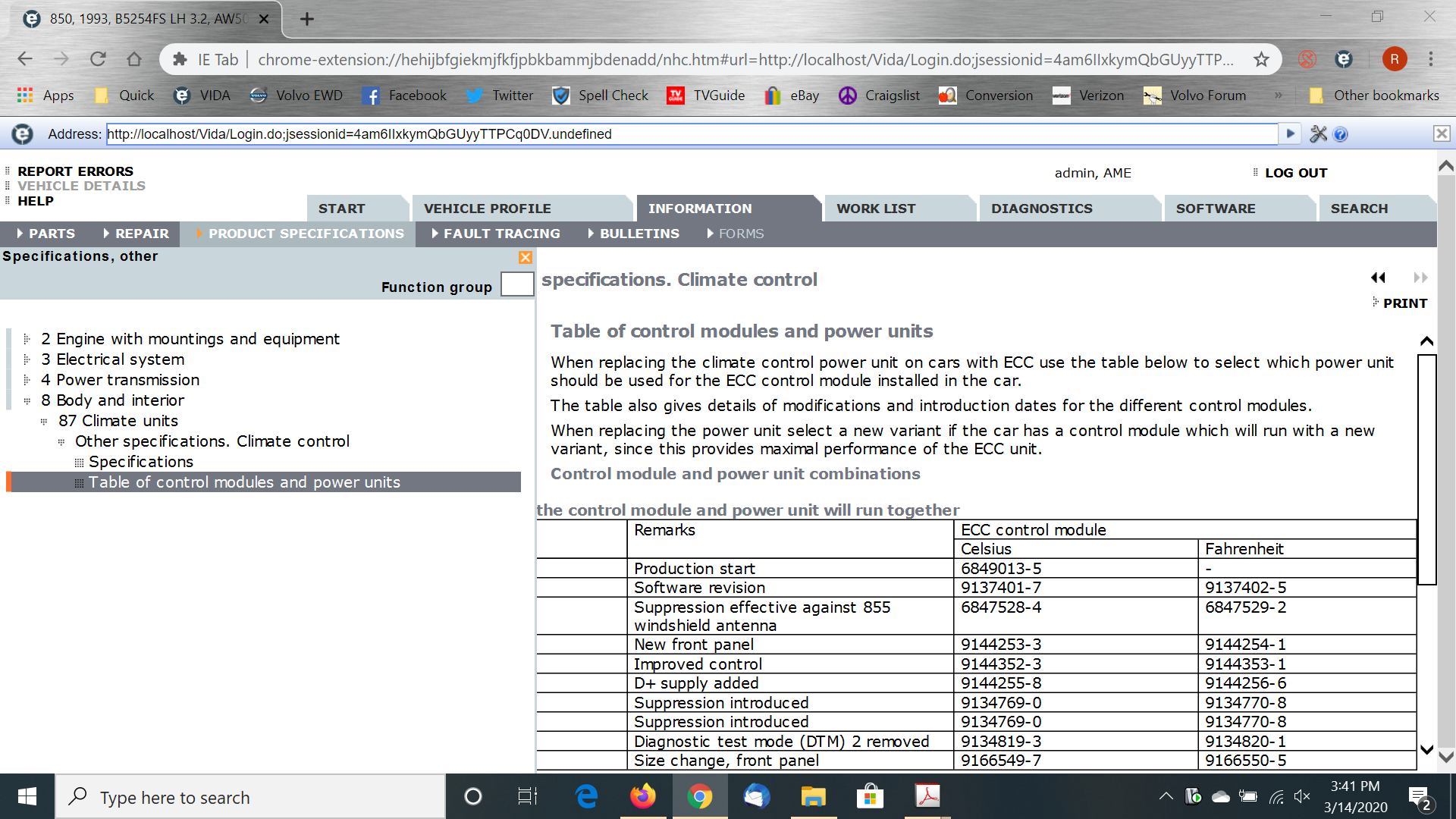Collapse the 87 Climate units node

(44, 421)
